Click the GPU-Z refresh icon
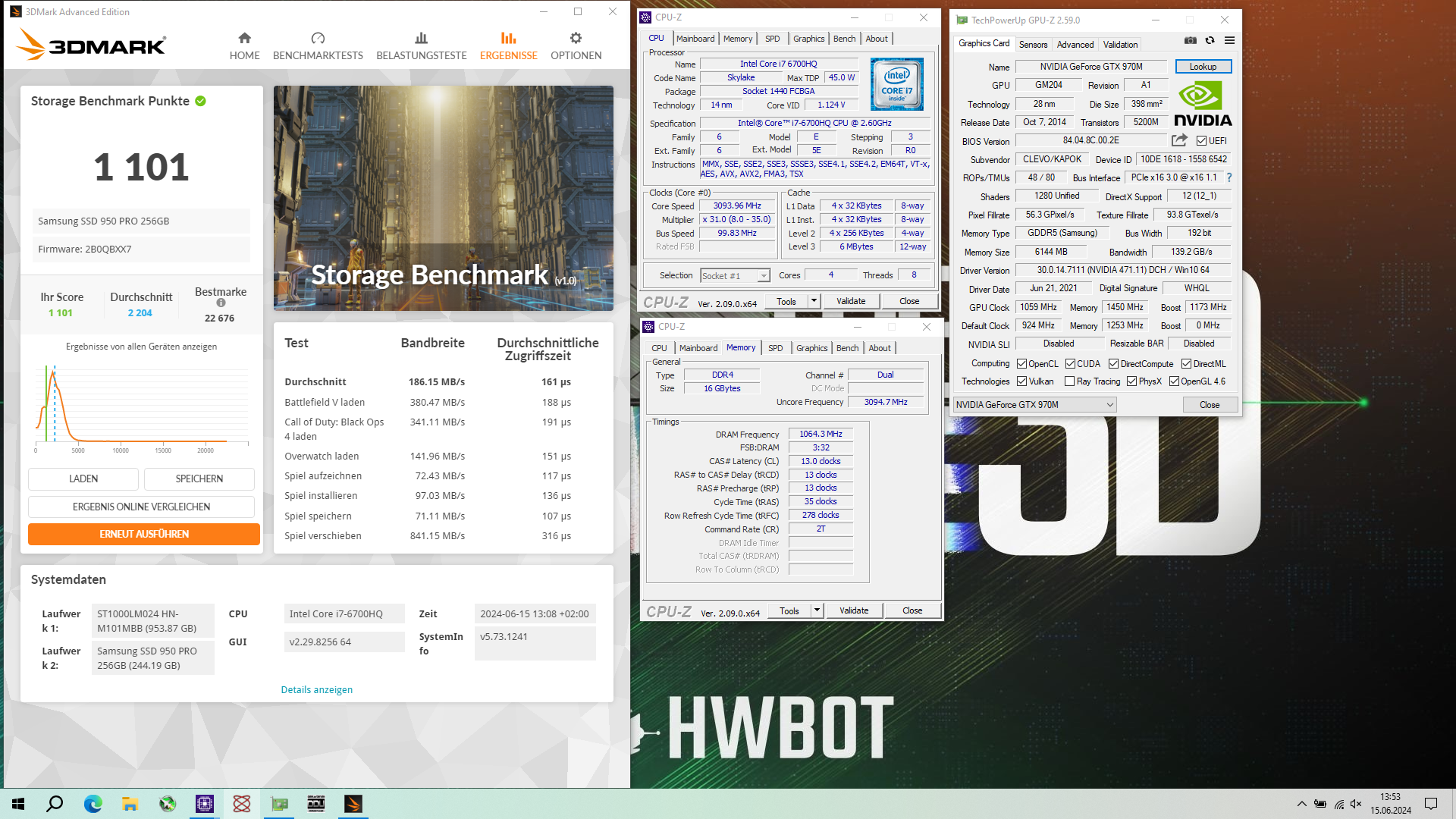The width and height of the screenshot is (1456, 819). point(1210,40)
